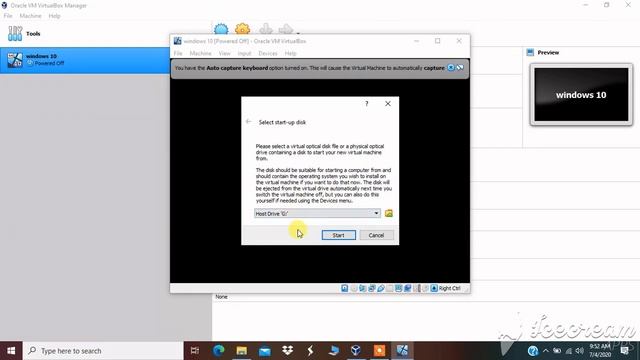Open the Mail app from the taskbar
Image resolution: width=640 pixels, height=360 pixels.
[x=265, y=351]
